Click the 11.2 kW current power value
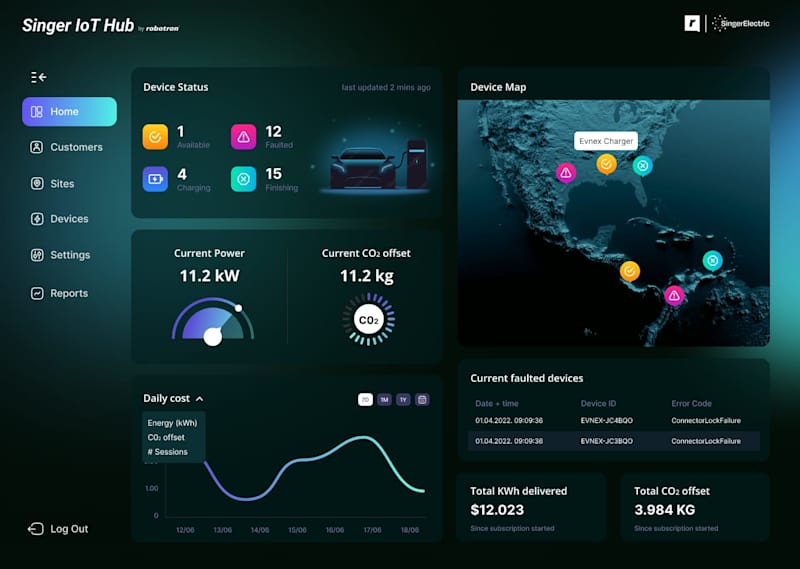The image size is (800, 569). 209,276
